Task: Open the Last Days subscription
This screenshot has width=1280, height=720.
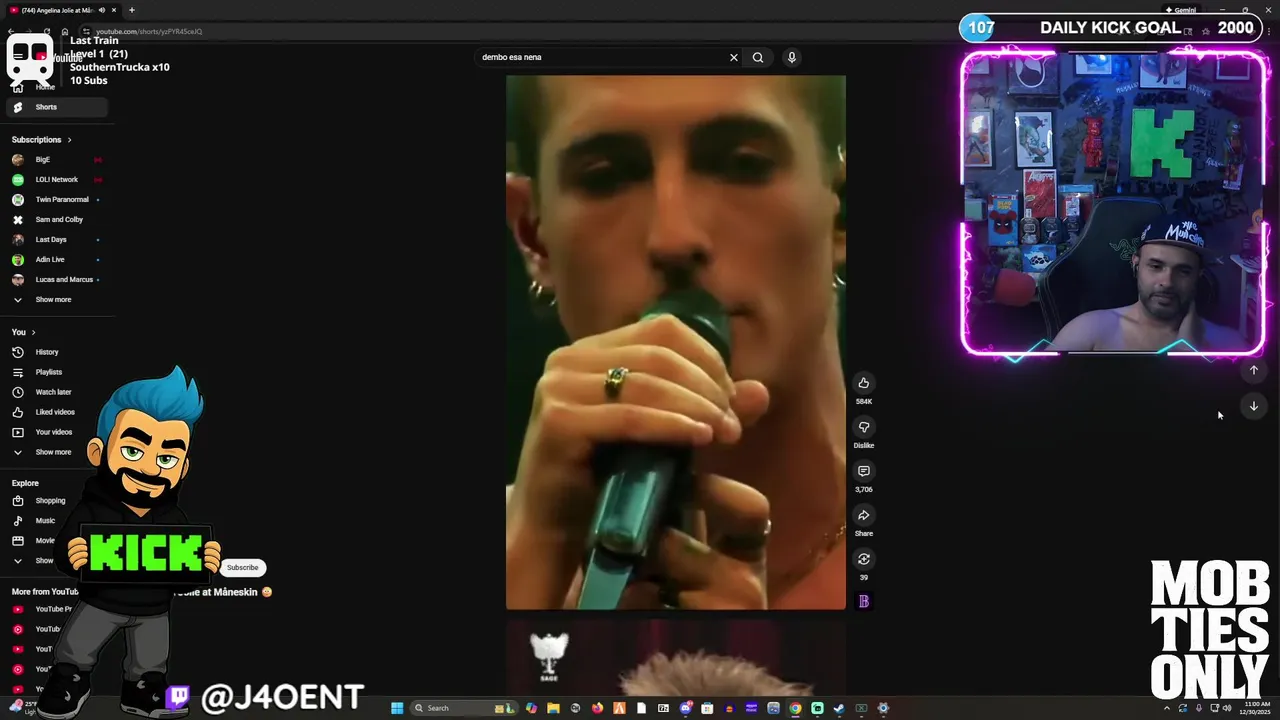Action: (55, 240)
